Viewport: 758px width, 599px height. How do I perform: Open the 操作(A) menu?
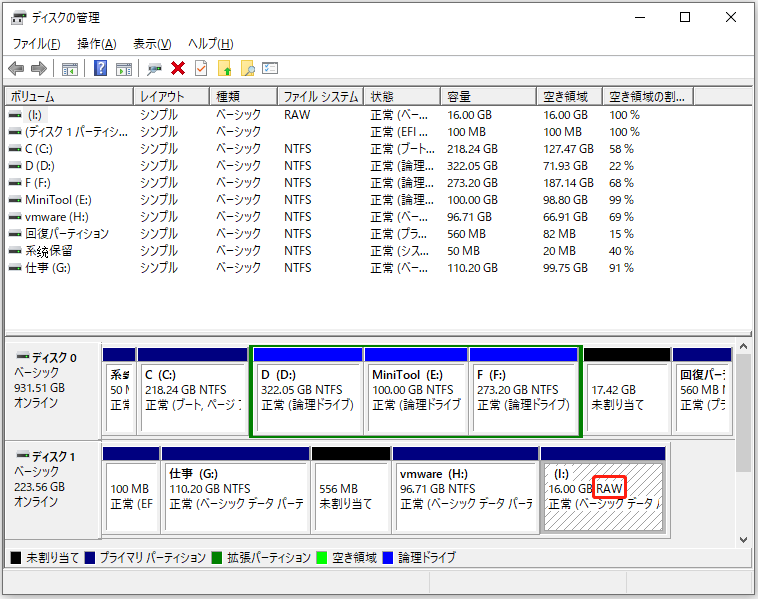tap(97, 44)
